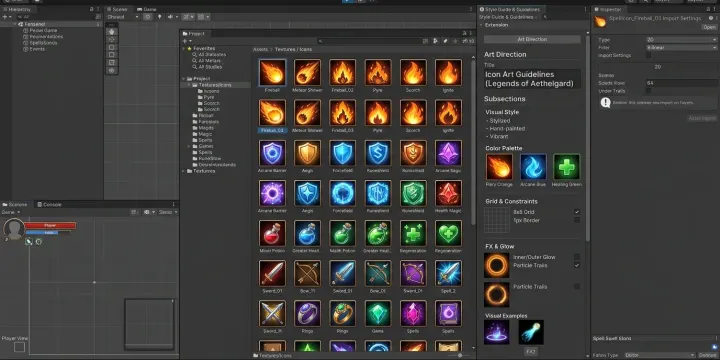Toggle the 2D mode button in Scene toolbar
Image resolution: width=720 pixels, height=360 pixels.
tap(147, 17)
